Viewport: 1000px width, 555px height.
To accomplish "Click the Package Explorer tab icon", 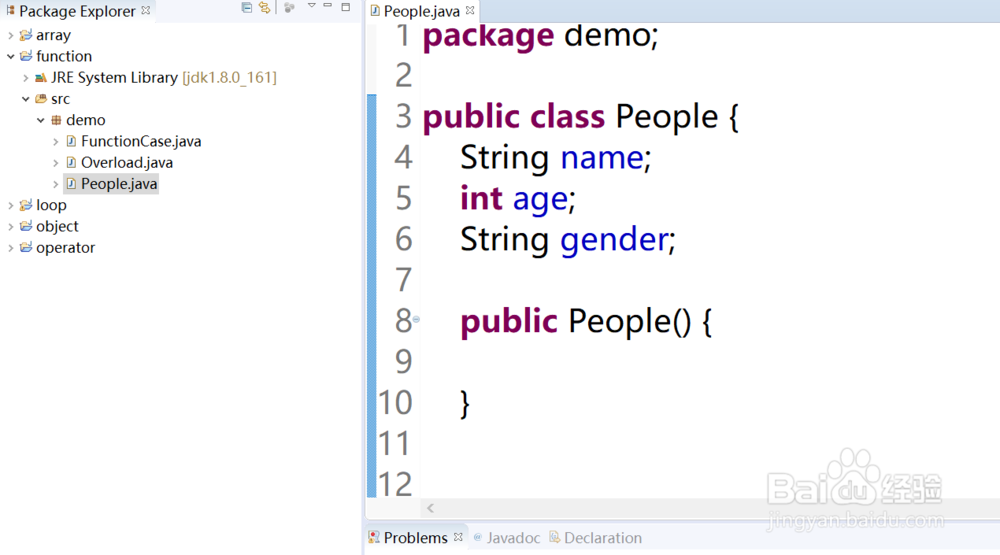I will click(10, 10).
